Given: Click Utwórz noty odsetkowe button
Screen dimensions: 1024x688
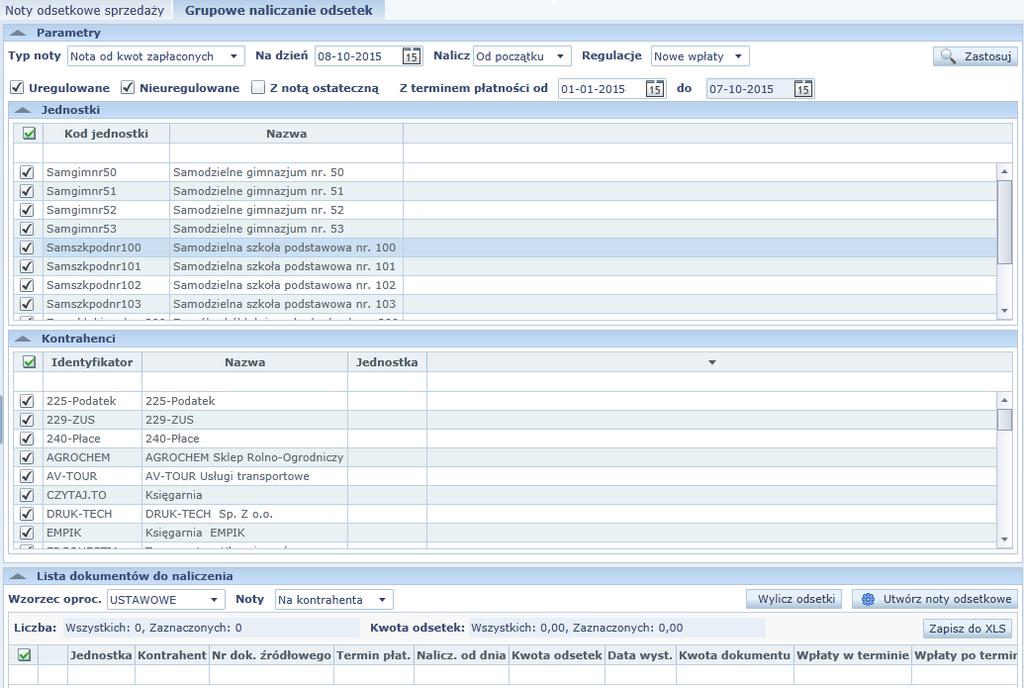Looking at the screenshot, I should point(935,599).
